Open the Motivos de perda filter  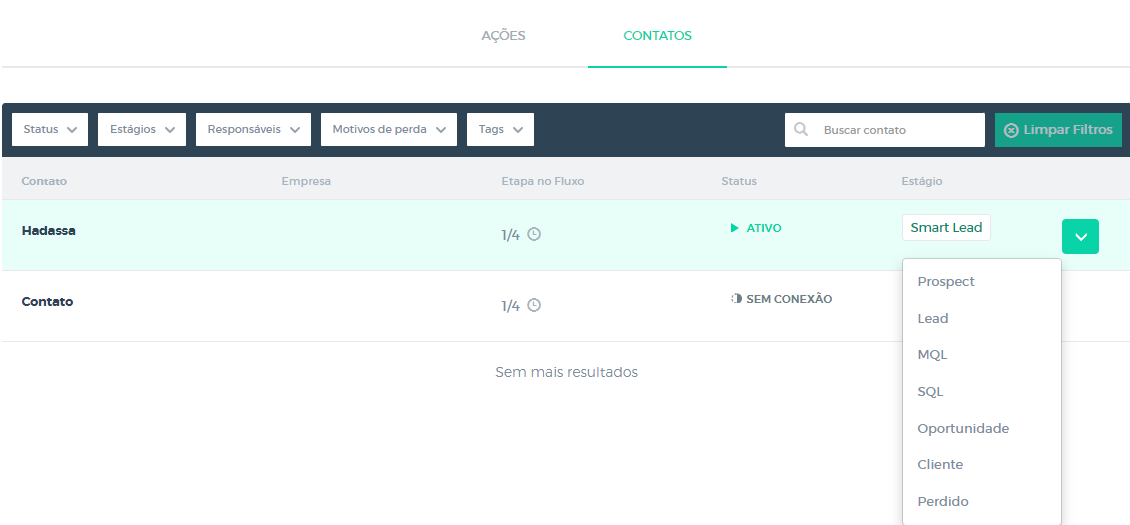389,130
